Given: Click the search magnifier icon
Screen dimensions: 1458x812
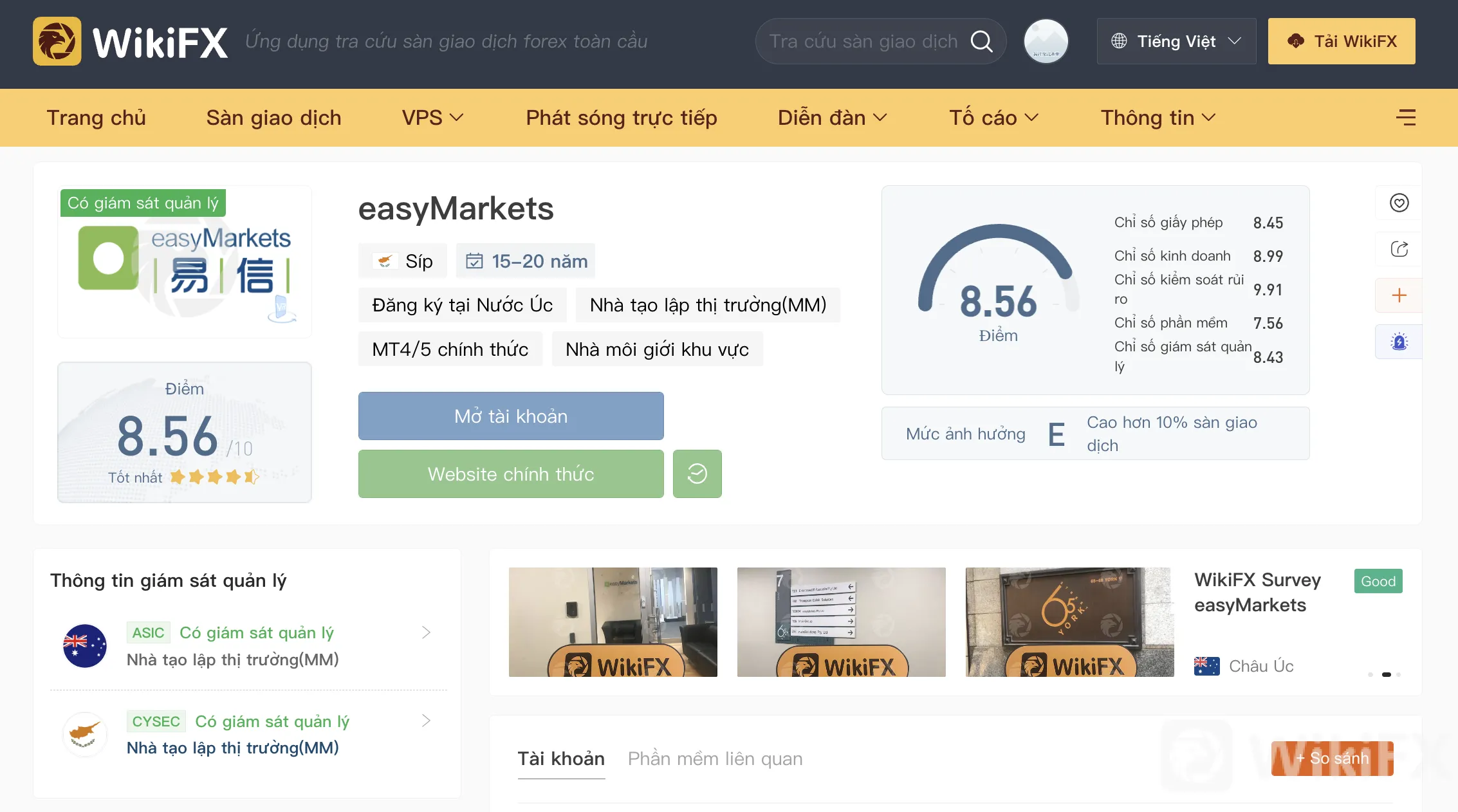Looking at the screenshot, I should tap(981, 41).
